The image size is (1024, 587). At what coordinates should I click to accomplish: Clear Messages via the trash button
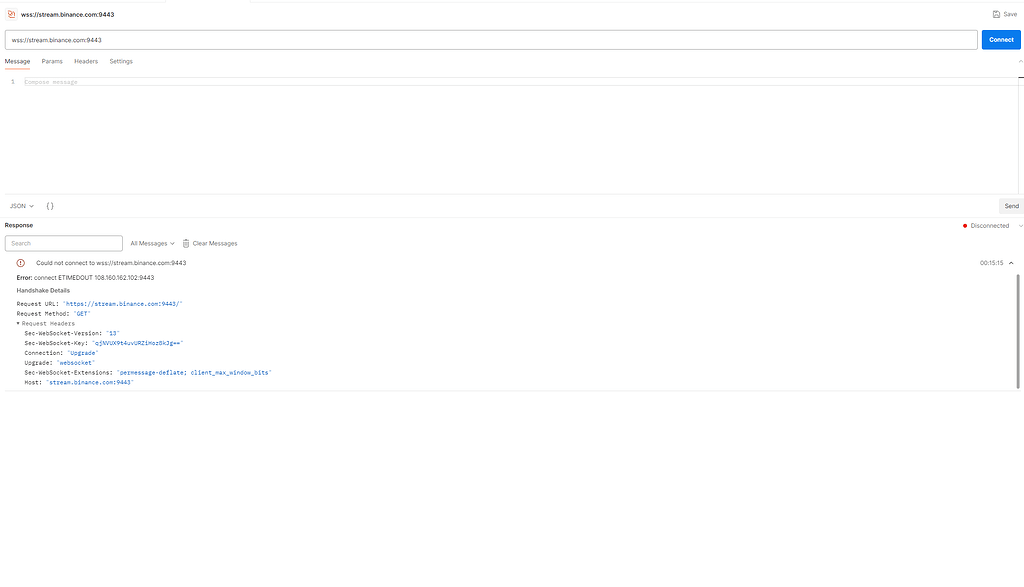tap(210, 244)
